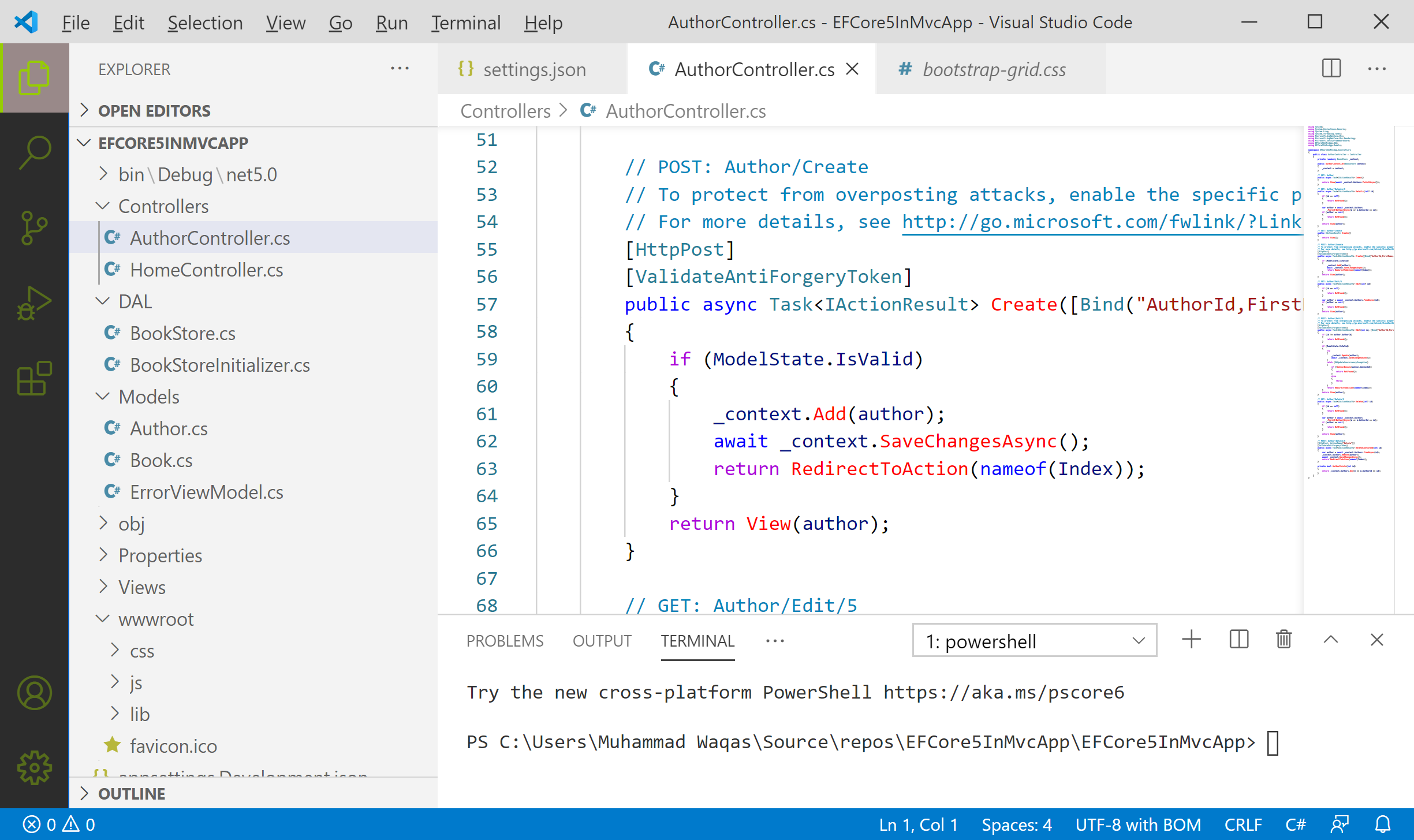Collapse the Controllers folder
Screen dimensions: 1414x840
[163, 206]
